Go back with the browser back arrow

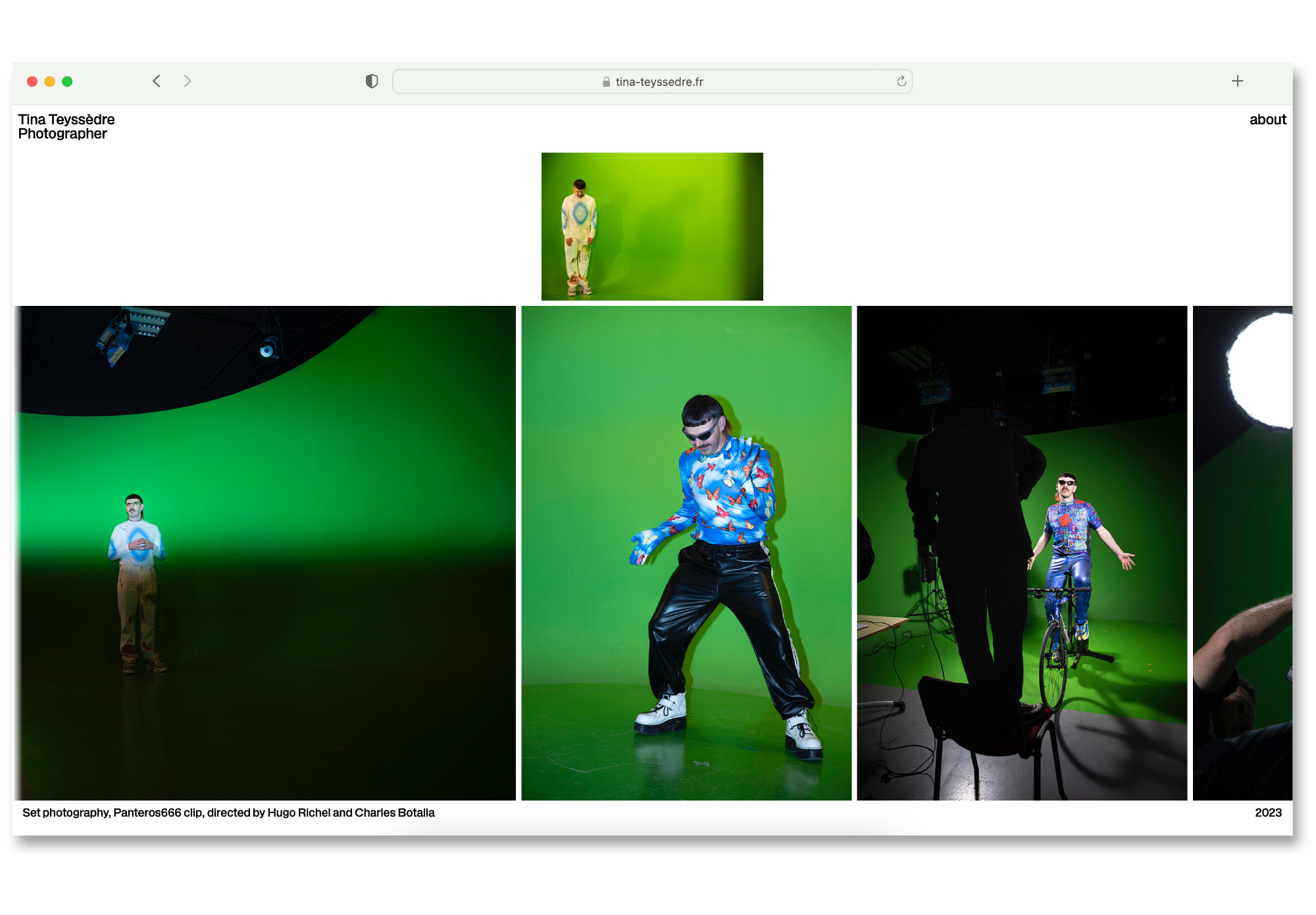tap(157, 81)
